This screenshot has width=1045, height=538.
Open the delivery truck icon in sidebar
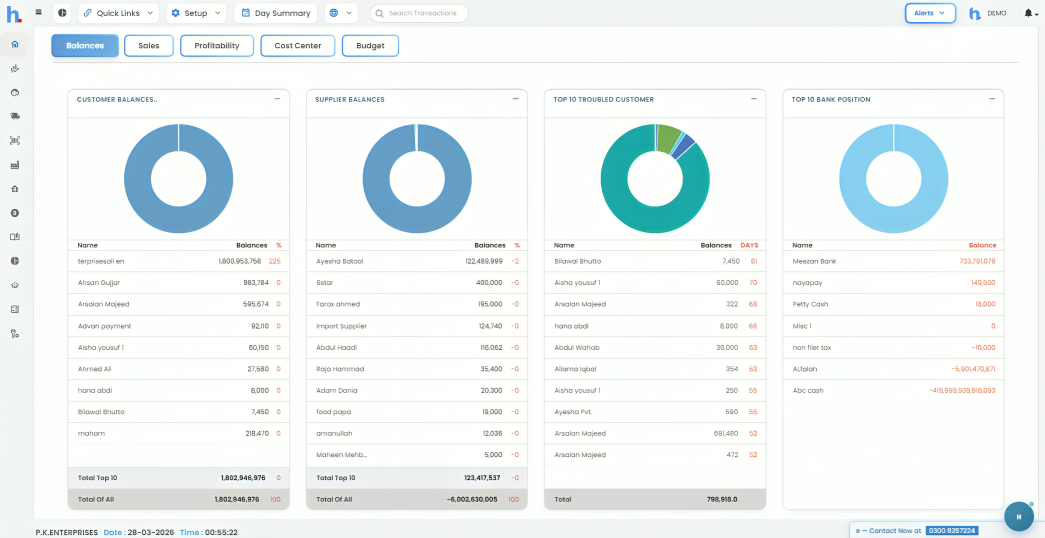[x=15, y=116]
